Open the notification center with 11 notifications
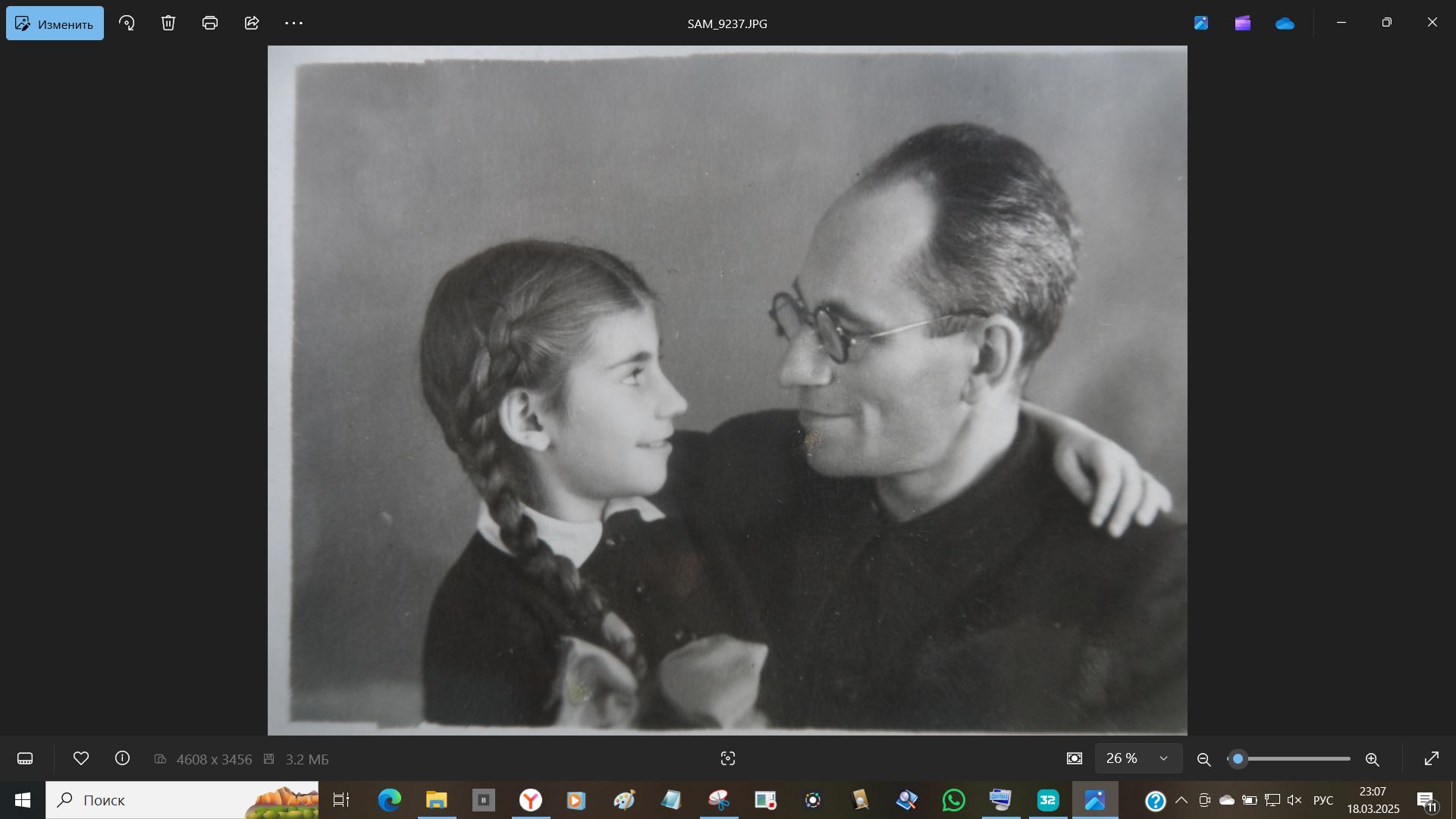The height and width of the screenshot is (819, 1456). pos(1426,801)
